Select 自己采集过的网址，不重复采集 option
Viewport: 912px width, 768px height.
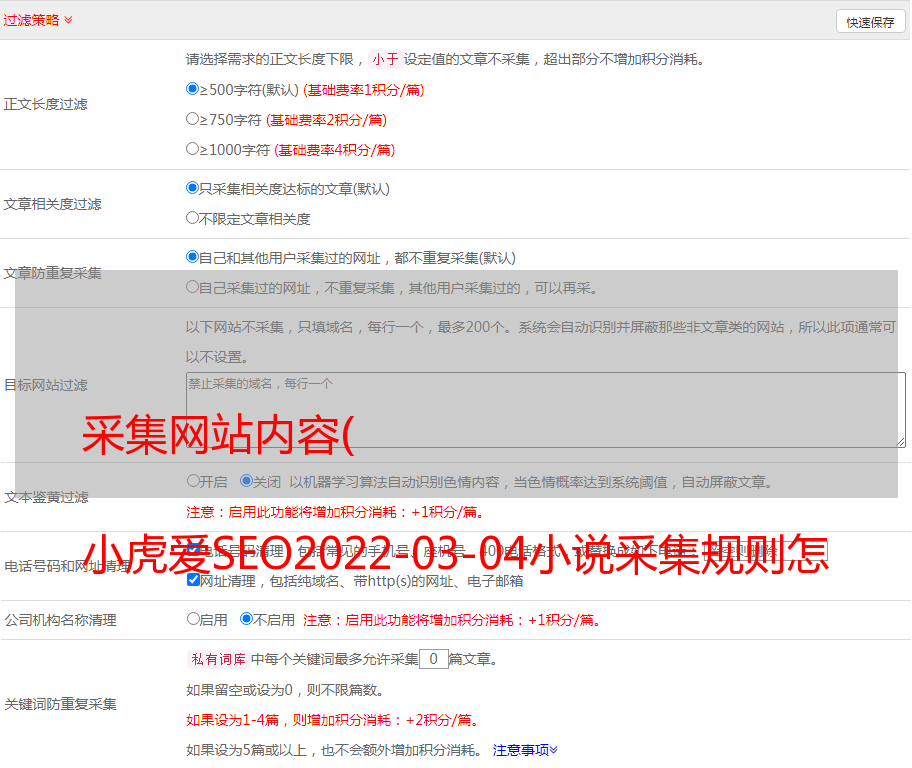192,286
